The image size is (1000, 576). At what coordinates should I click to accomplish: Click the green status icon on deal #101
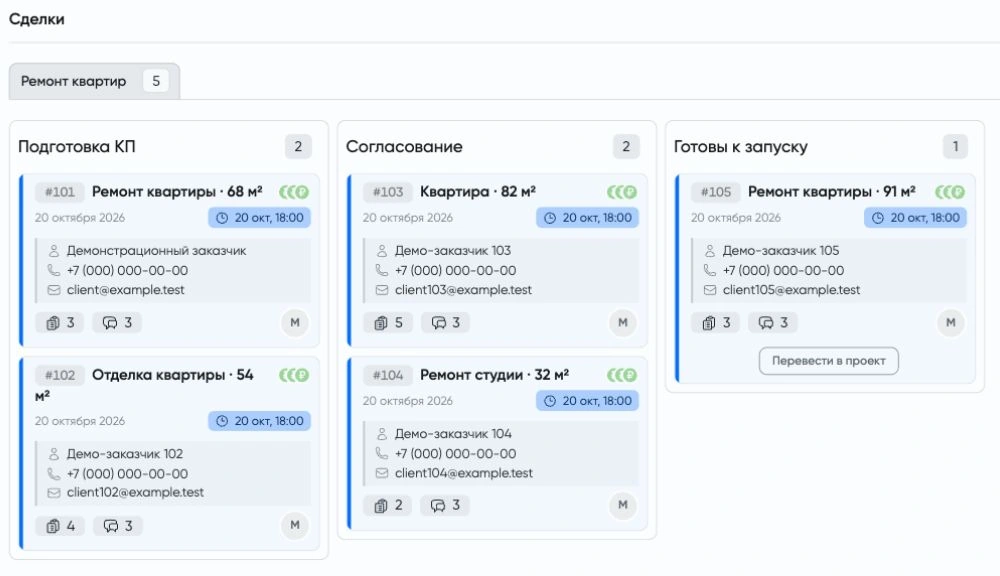[294, 192]
